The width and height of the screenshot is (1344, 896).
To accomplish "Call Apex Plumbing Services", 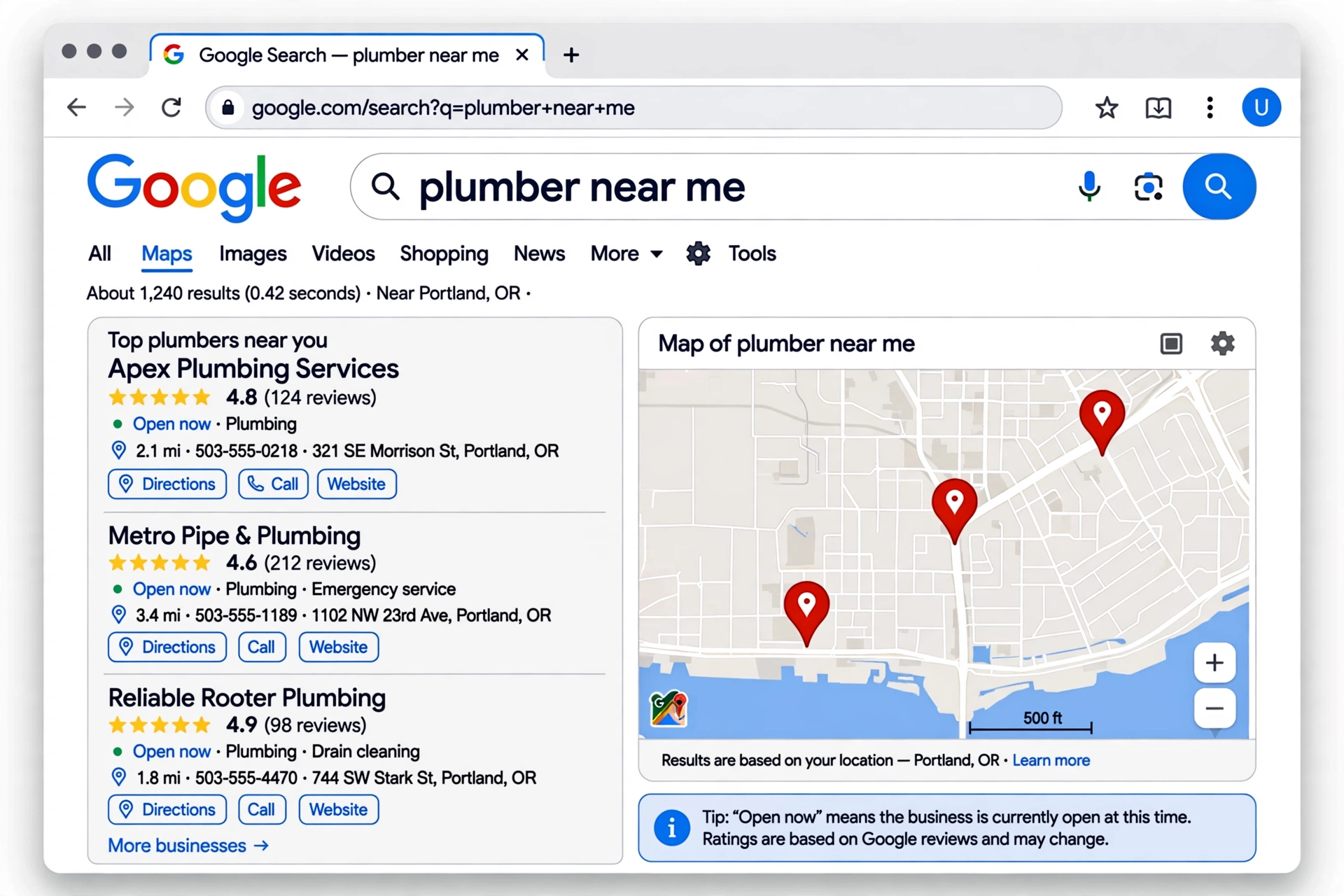I will (273, 484).
